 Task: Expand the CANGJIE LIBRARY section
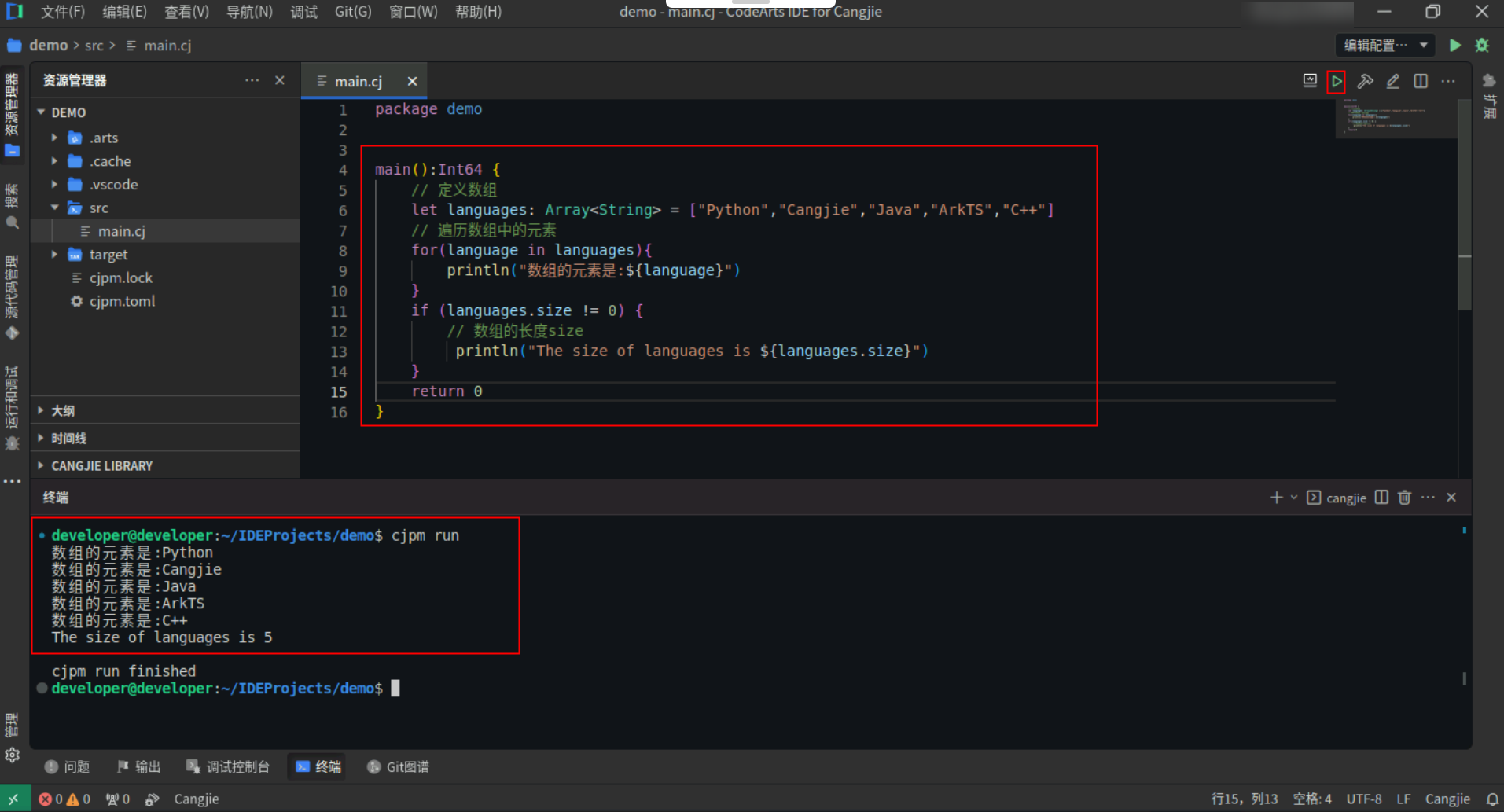pyautogui.click(x=165, y=465)
